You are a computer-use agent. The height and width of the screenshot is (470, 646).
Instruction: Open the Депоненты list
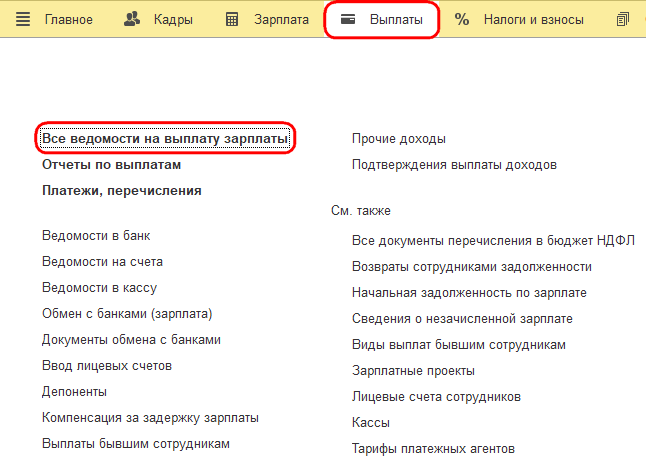75,392
